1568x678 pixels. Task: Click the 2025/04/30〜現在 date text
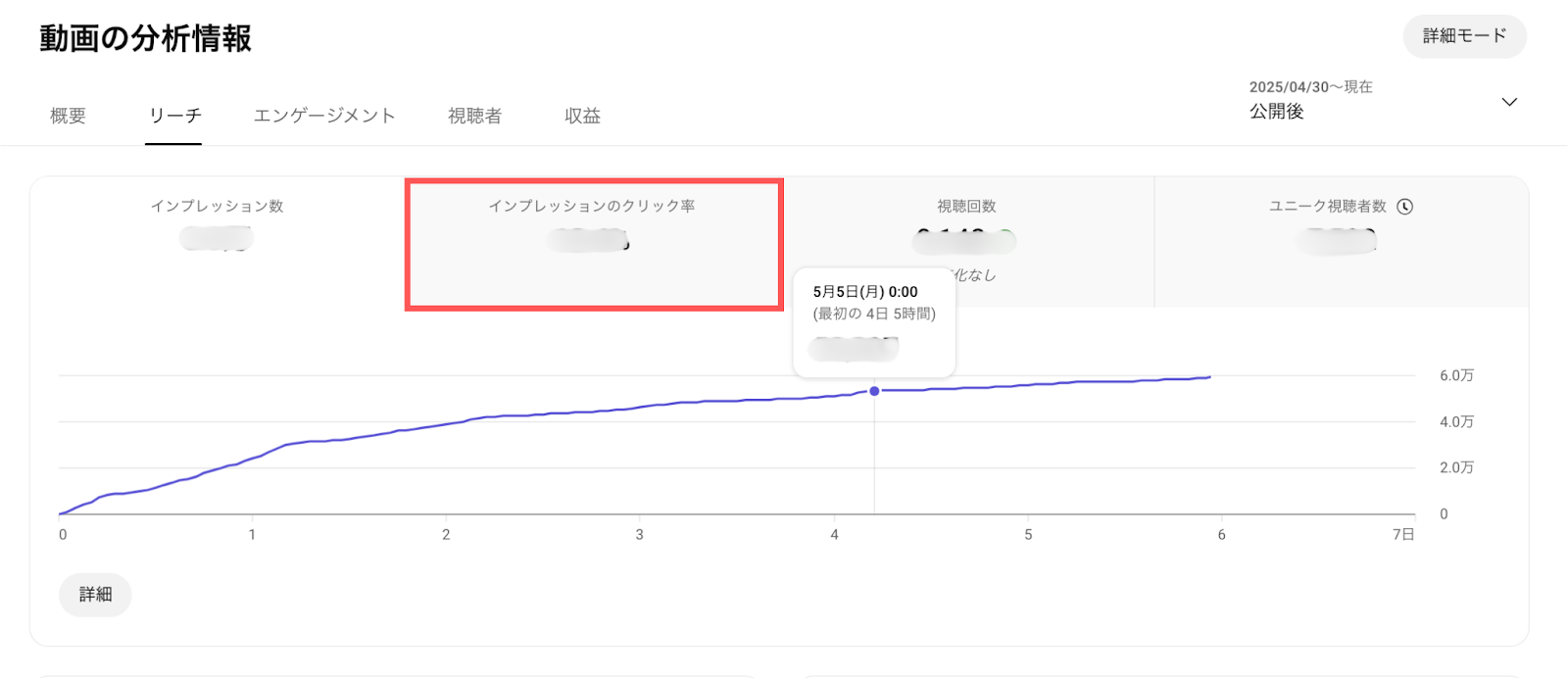pyautogui.click(x=1310, y=87)
